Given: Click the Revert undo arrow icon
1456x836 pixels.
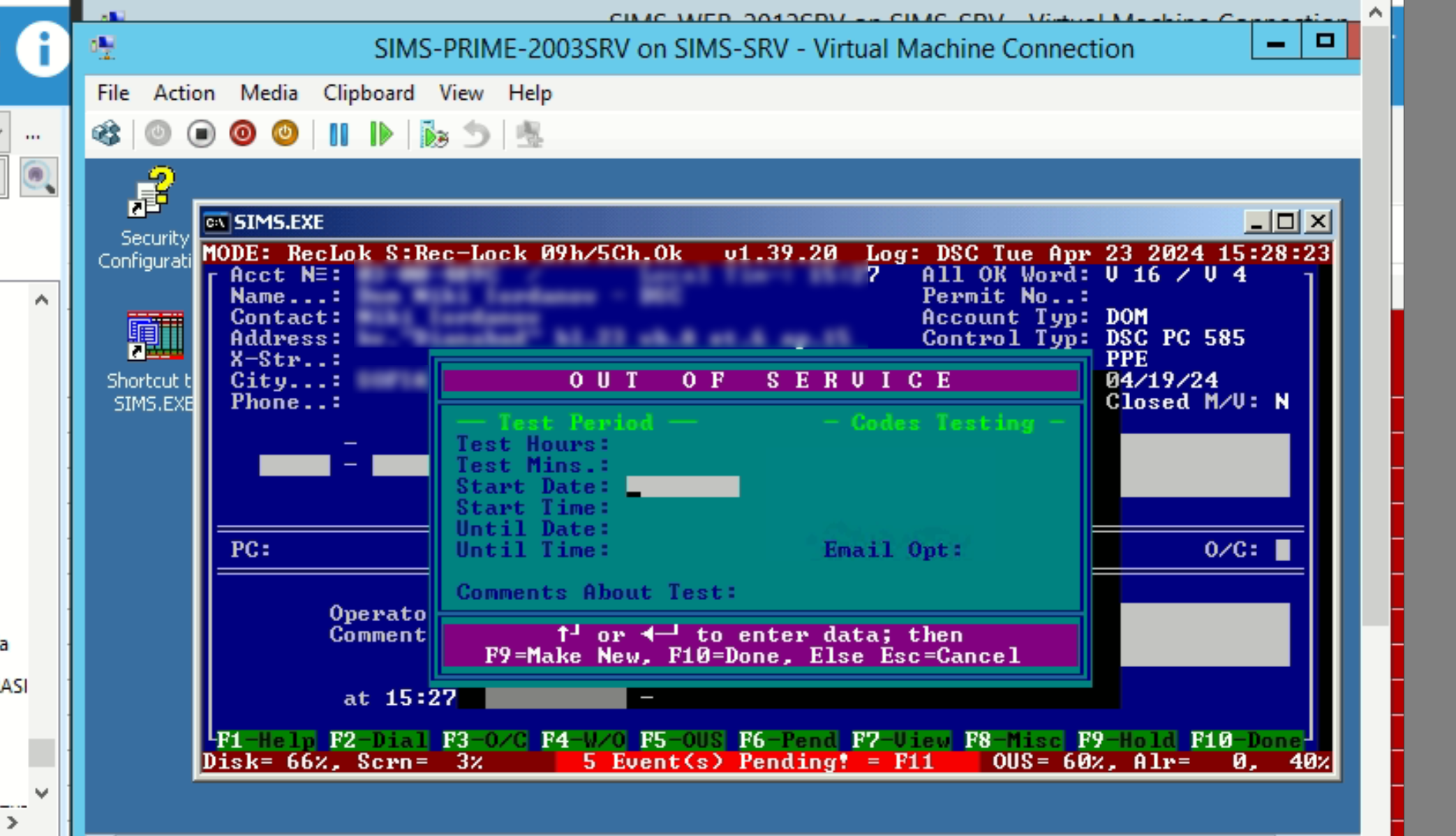Looking at the screenshot, I should [477, 134].
